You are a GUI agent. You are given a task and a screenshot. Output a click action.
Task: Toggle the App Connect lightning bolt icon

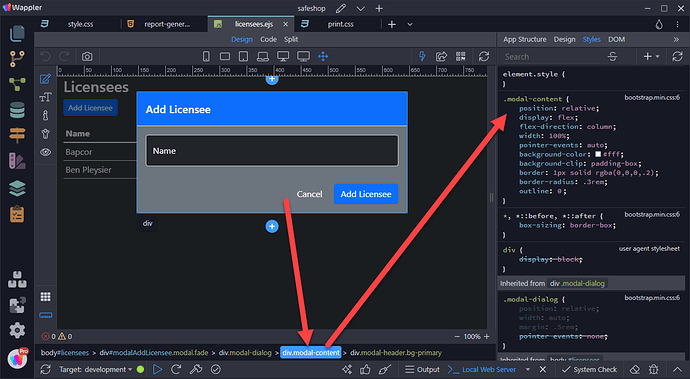(x=422, y=56)
